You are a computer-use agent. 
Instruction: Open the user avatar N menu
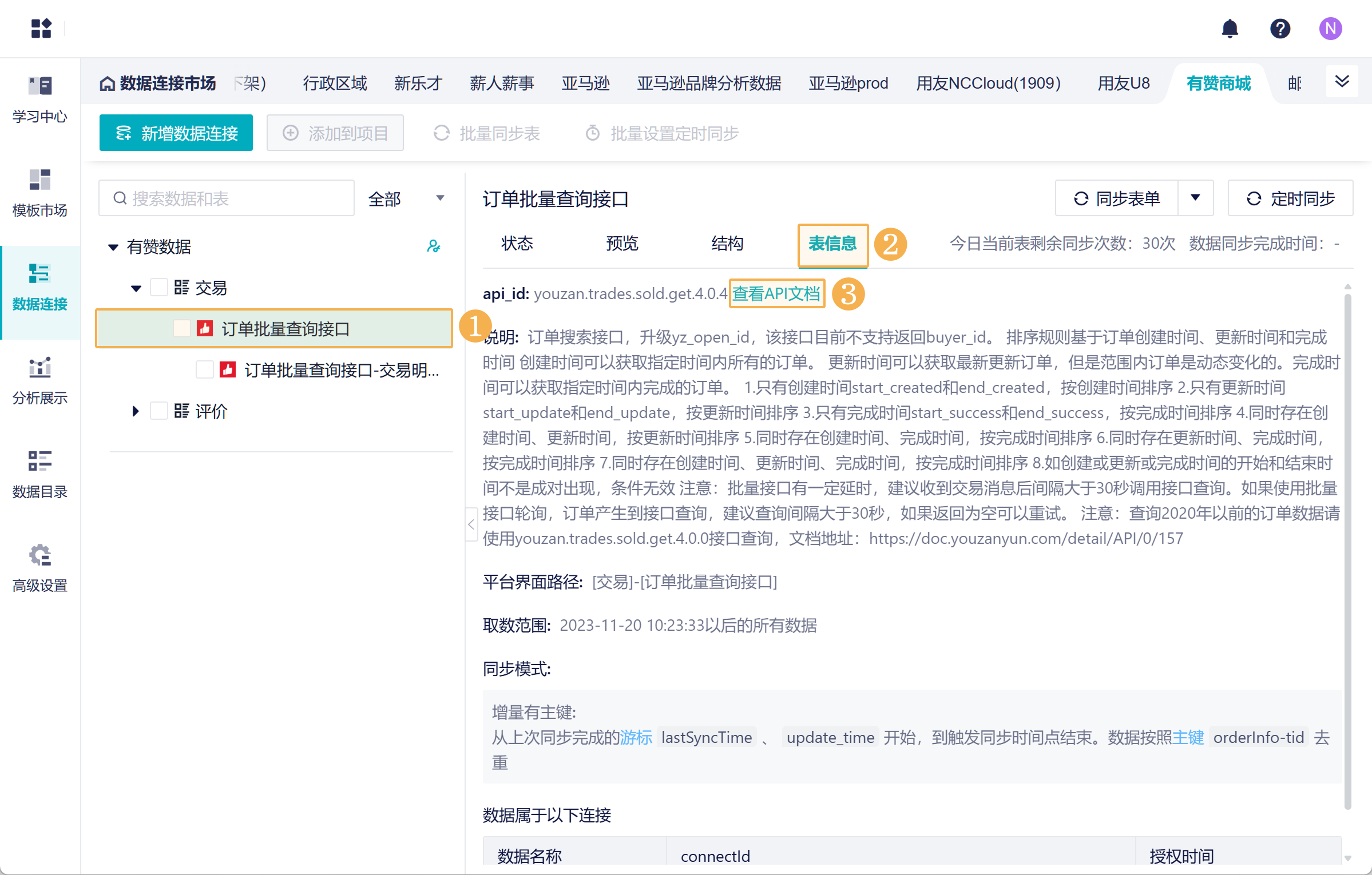point(1330,29)
